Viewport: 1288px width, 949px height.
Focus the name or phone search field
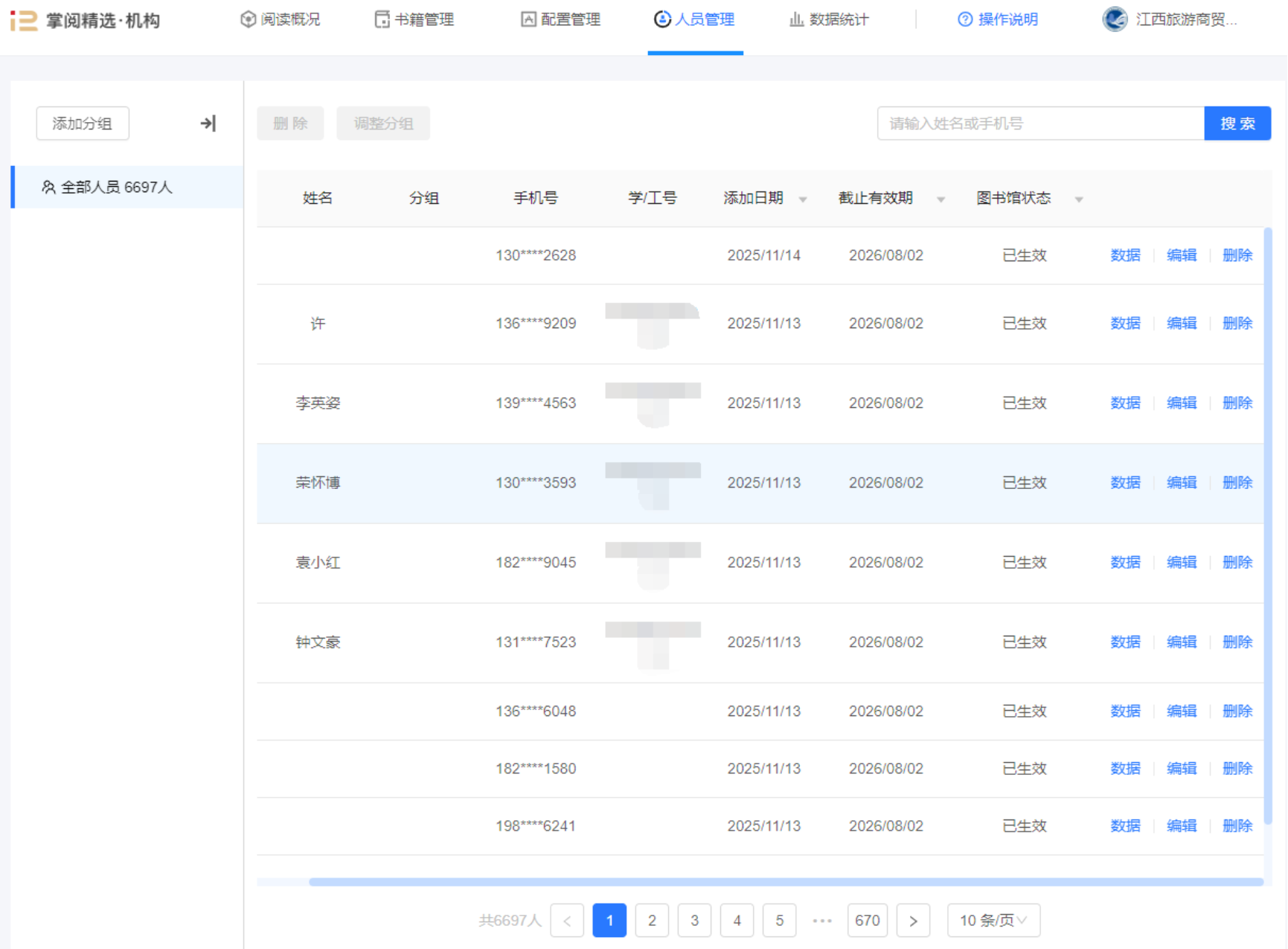[x=1040, y=124]
